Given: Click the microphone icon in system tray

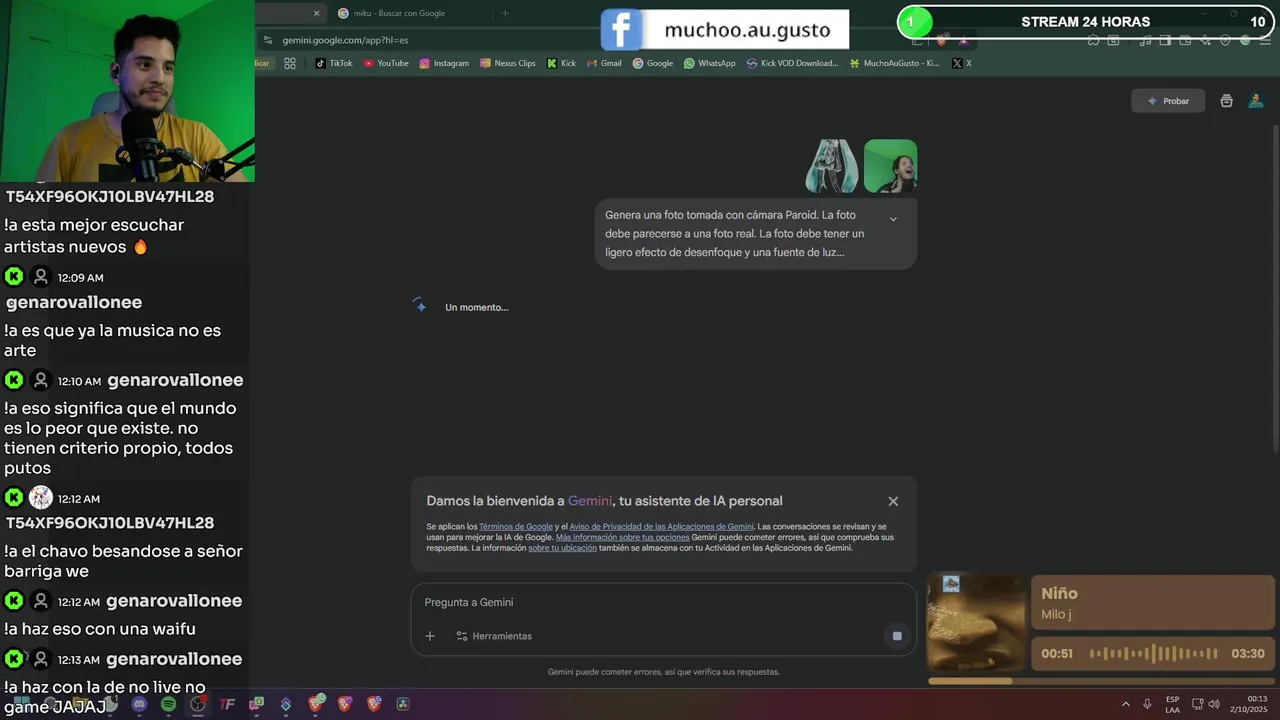Looking at the screenshot, I should pyautogui.click(x=1147, y=704).
